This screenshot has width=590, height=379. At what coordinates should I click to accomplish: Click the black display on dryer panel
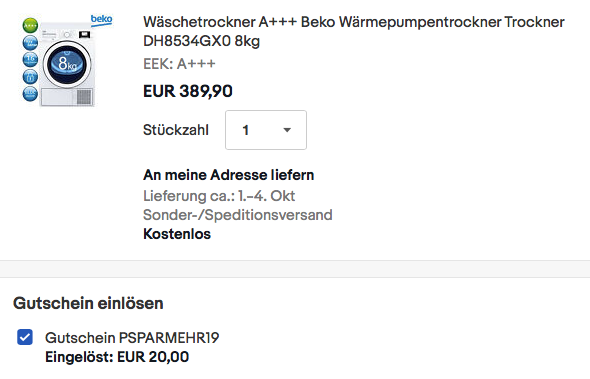(x=84, y=35)
